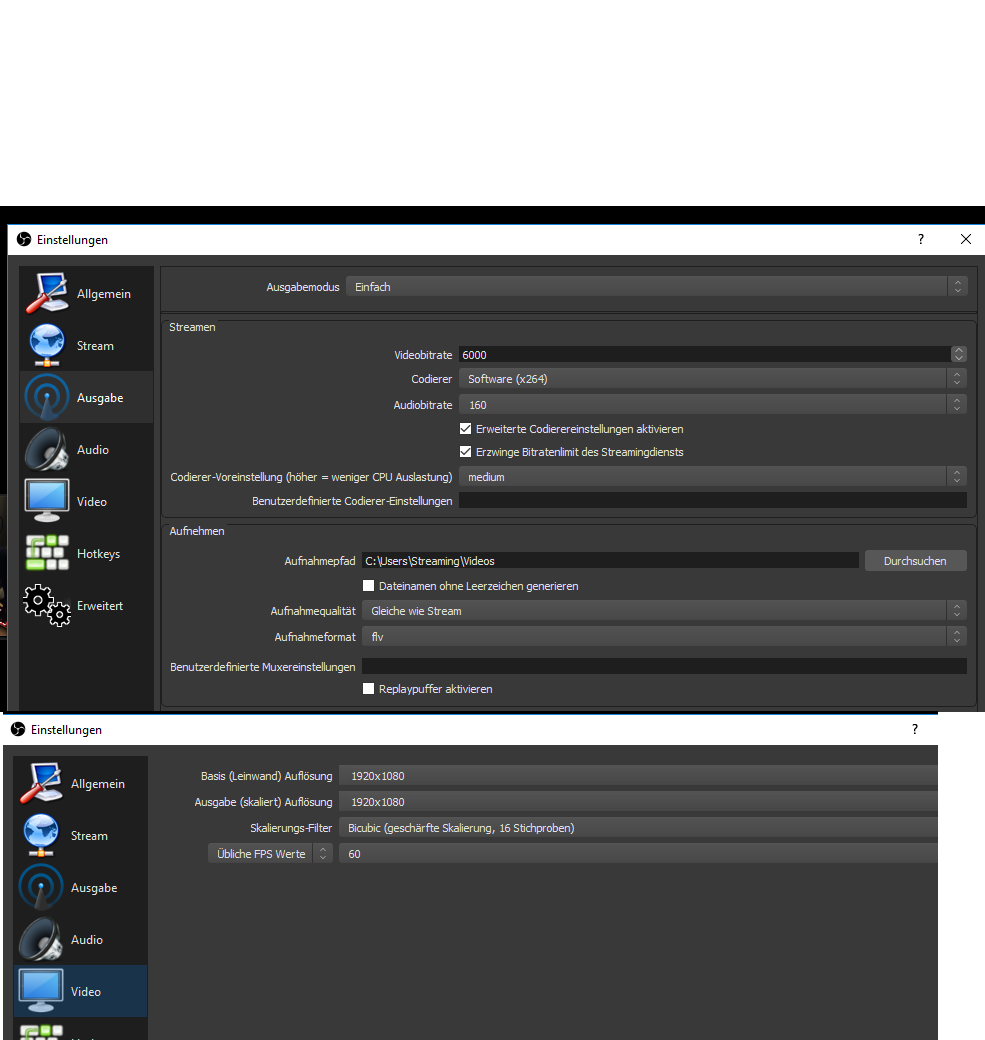
Task: Open the Ausgabemodus dropdown
Action: [x=656, y=287]
